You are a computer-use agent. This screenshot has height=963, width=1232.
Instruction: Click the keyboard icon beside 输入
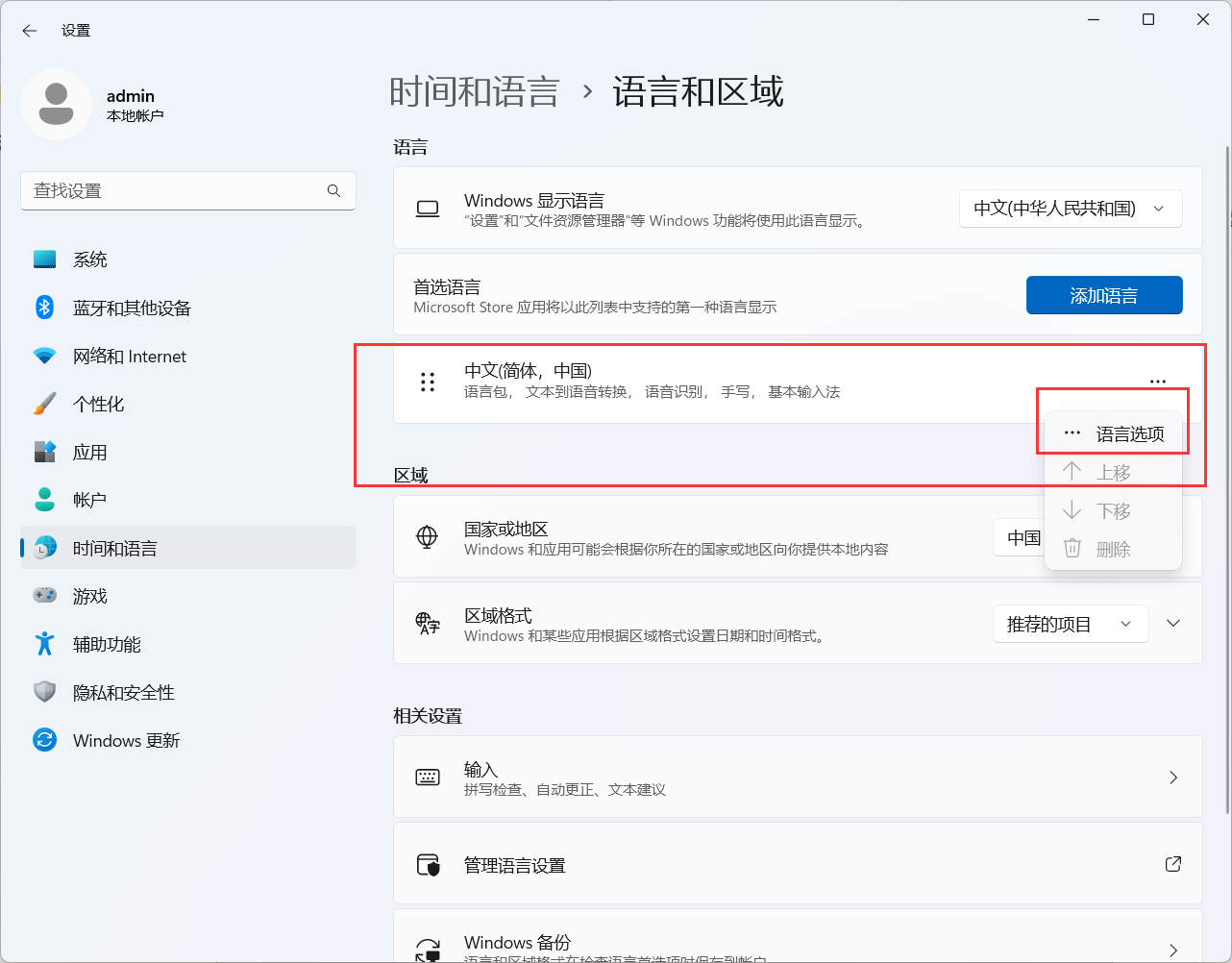[x=428, y=777]
